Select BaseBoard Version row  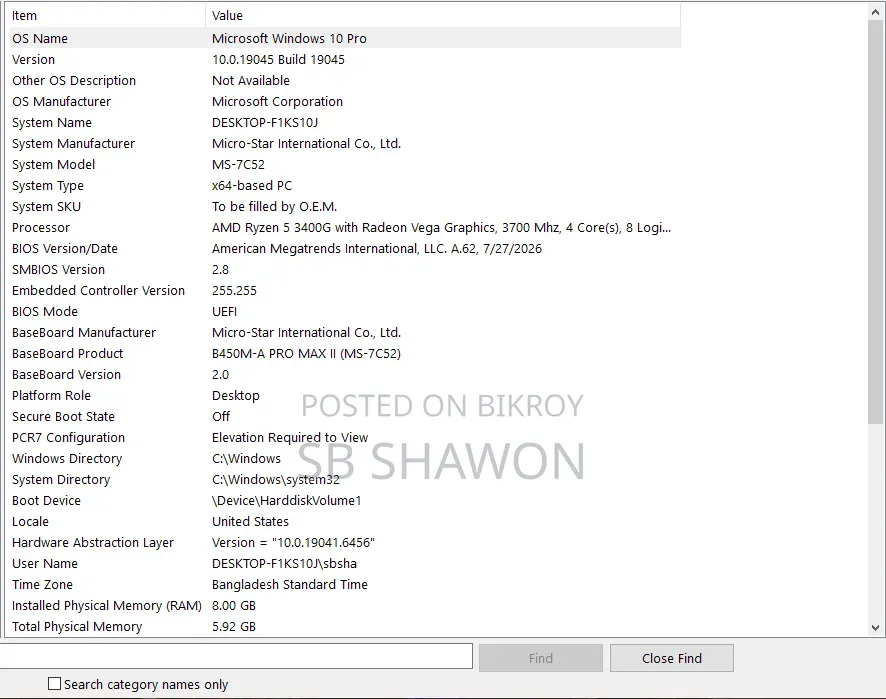tap(345, 375)
